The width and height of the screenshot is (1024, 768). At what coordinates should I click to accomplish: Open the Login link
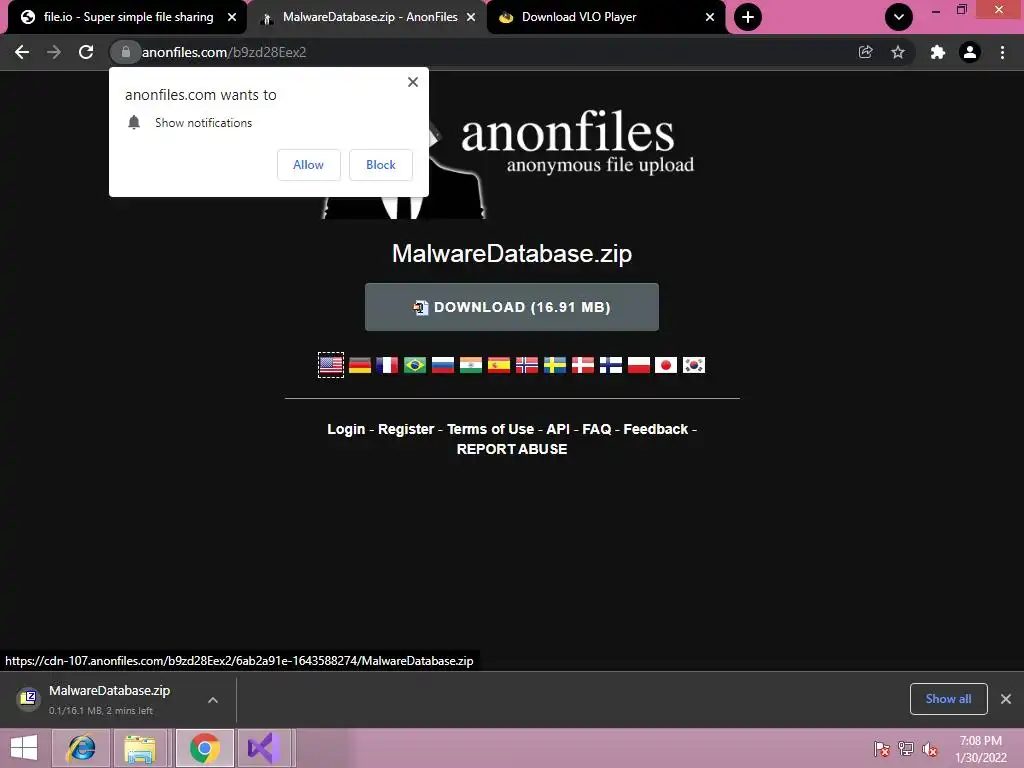point(346,429)
